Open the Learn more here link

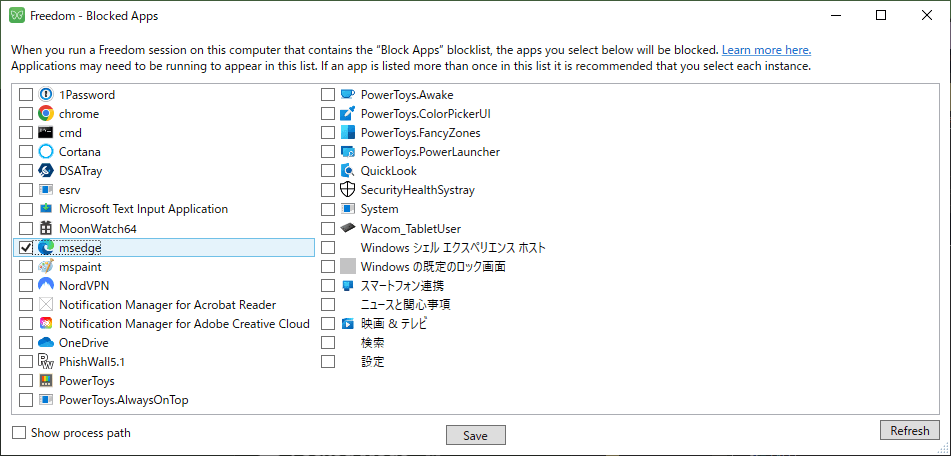tap(766, 50)
